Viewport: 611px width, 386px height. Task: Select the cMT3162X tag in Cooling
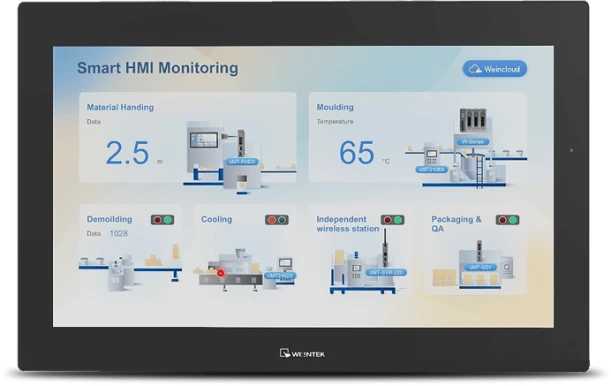coord(280,276)
